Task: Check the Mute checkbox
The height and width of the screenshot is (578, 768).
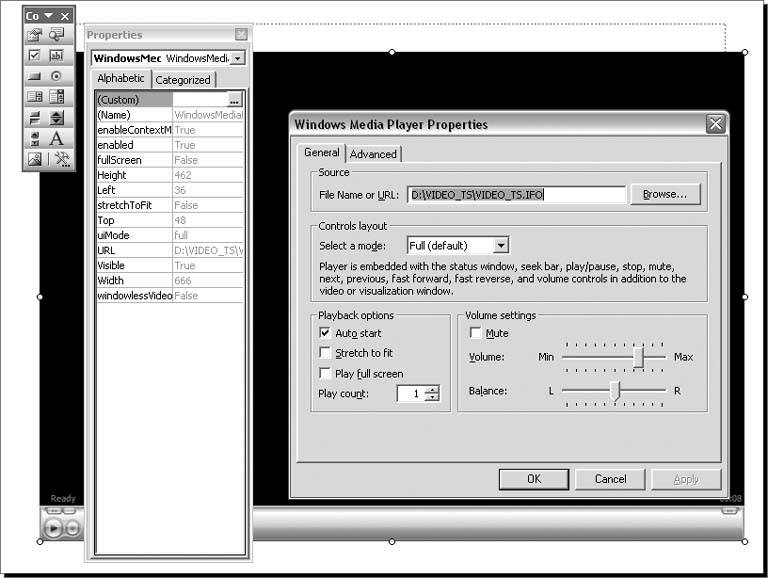Action: coord(475,333)
